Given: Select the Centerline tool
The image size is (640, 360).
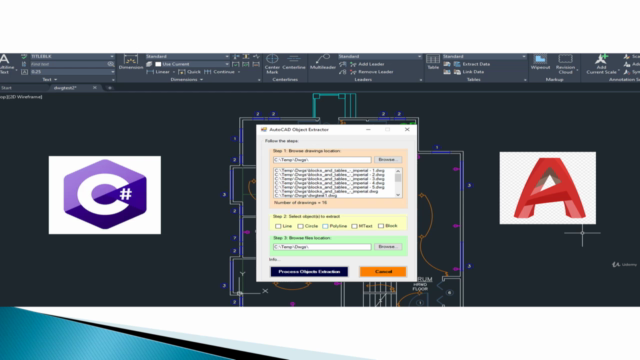Looking at the screenshot, I should click(294, 62).
